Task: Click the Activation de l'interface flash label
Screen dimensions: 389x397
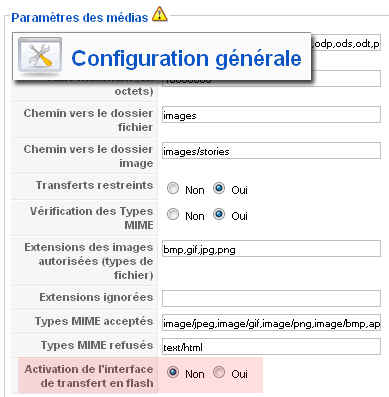Action: [x=89, y=376]
